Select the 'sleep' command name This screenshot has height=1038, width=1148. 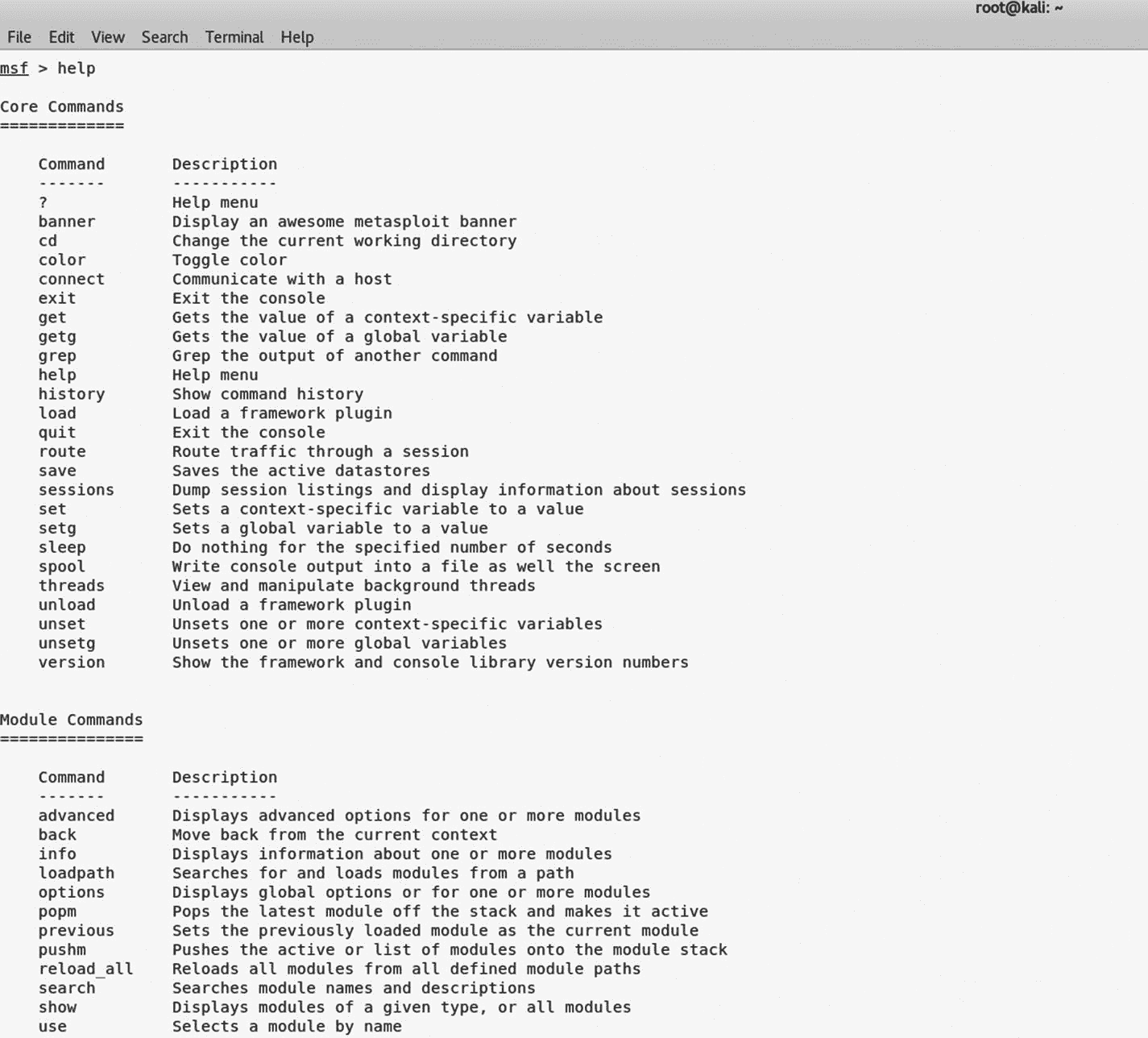point(62,548)
